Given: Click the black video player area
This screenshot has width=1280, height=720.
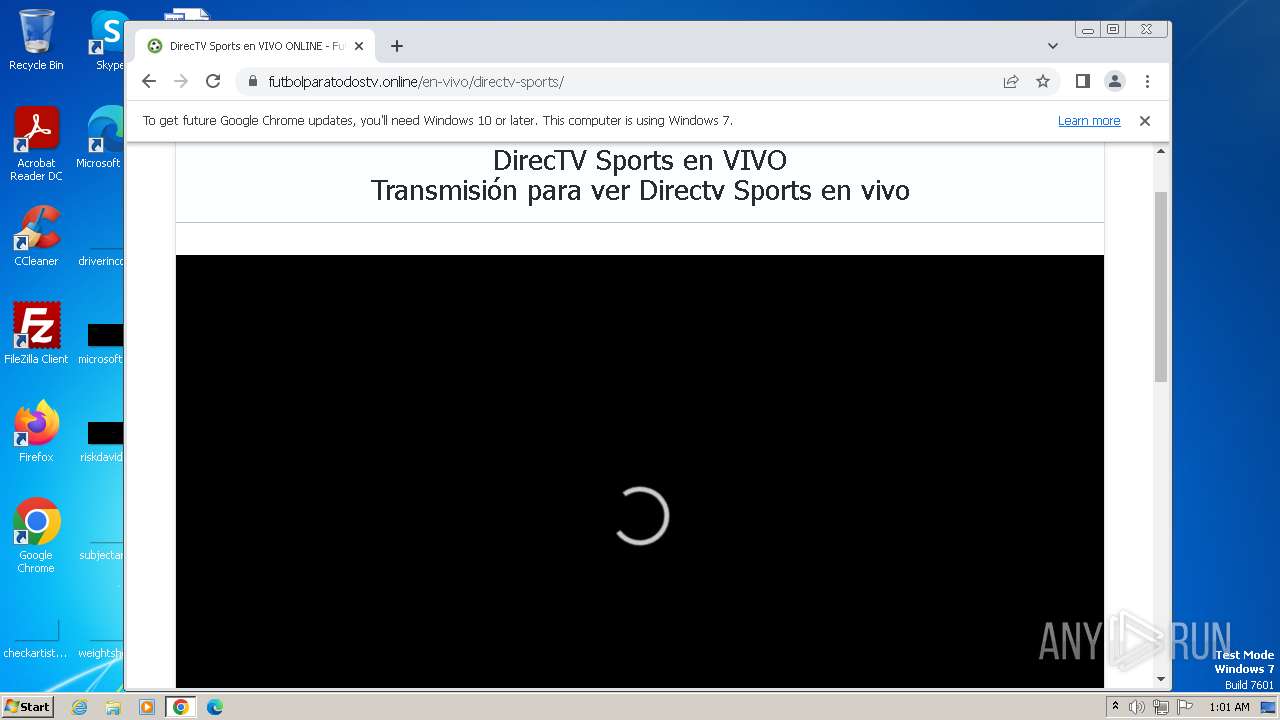Looking at the screenshot, I should click(640, 471).
